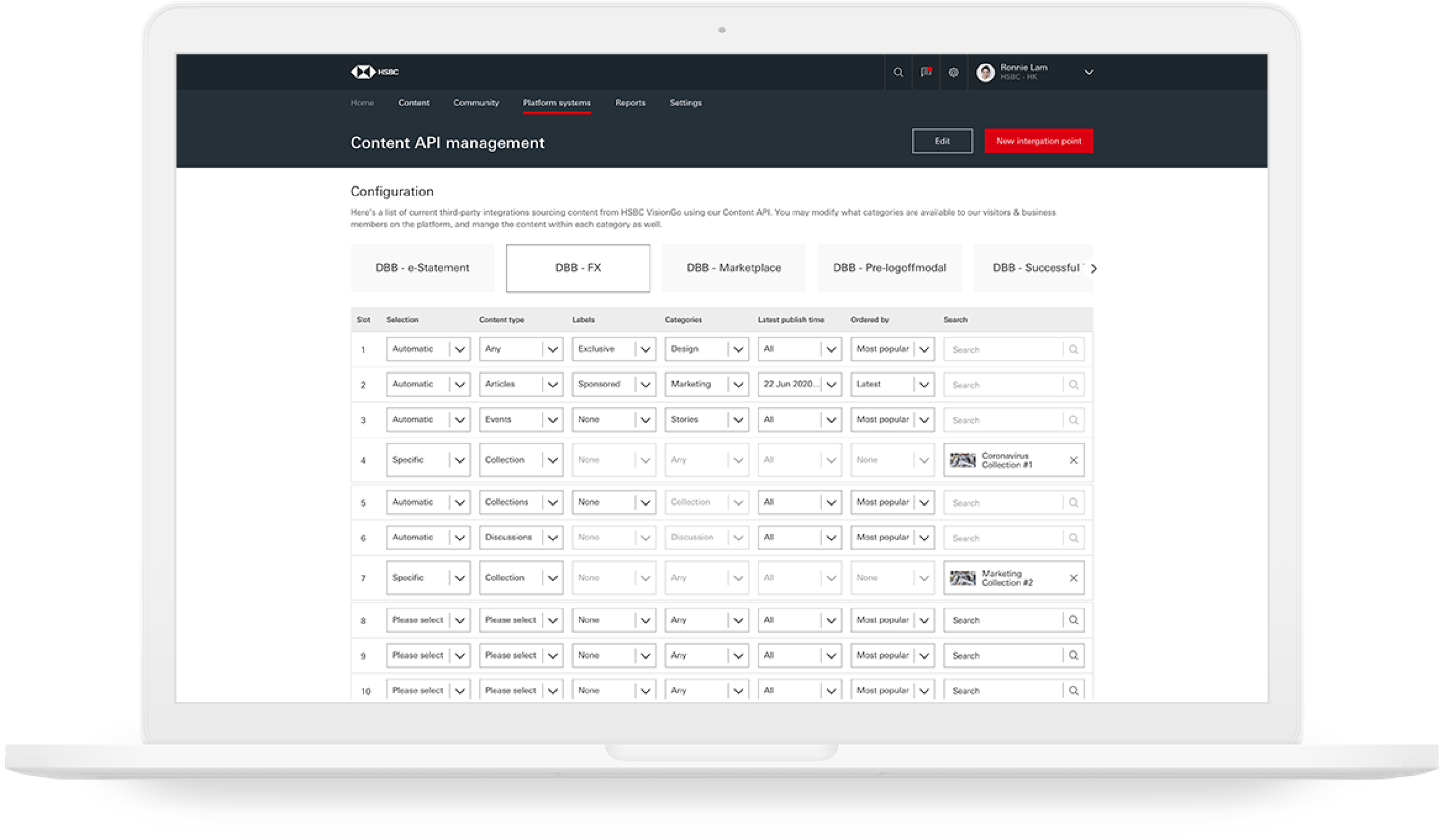Open slot 3 Categories dropdown showing Stories
This screenshot has width=1444, height=840.
pos(706,419)
